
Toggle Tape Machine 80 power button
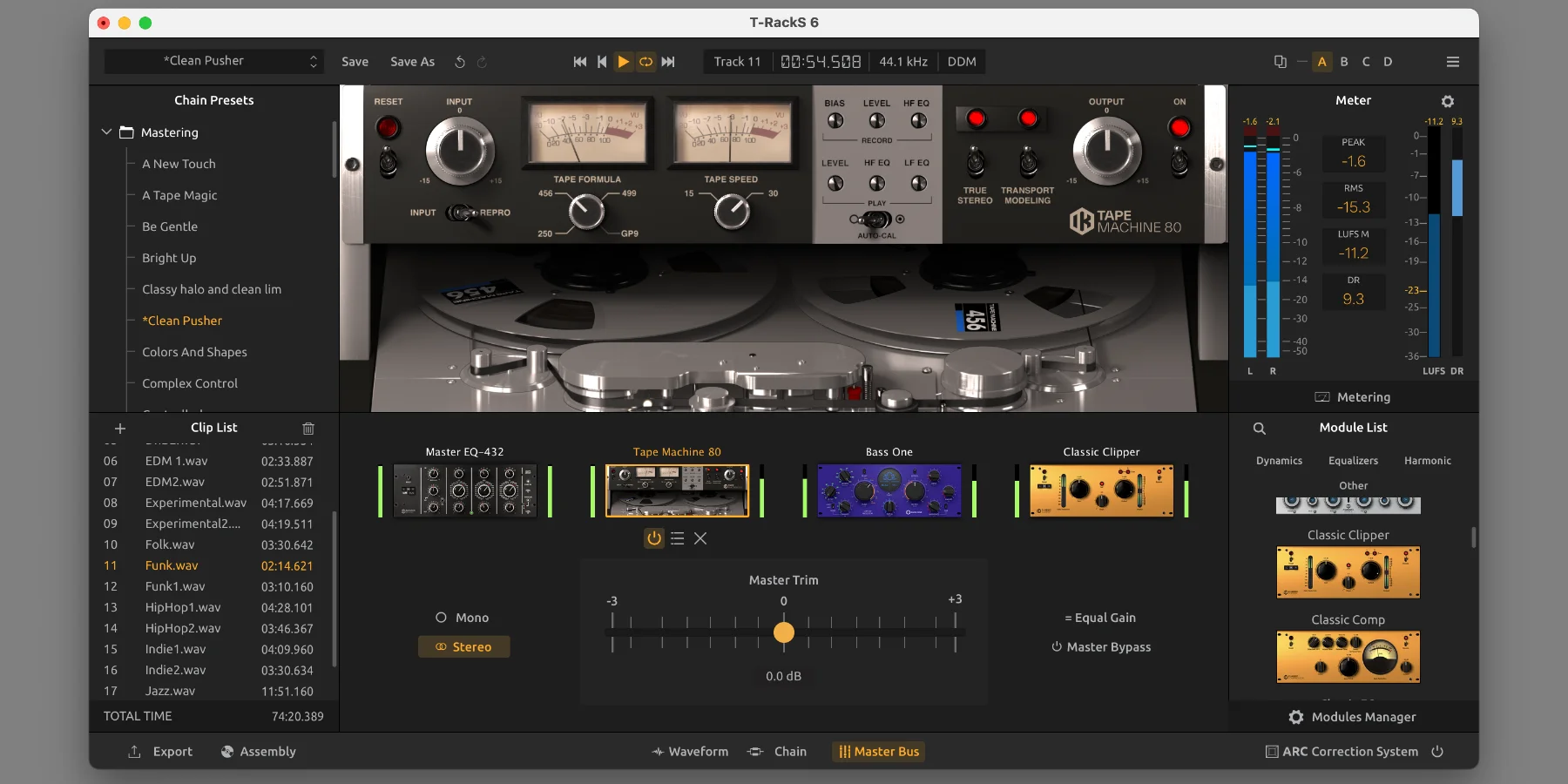pyautogui.click(x=654, y=538)
